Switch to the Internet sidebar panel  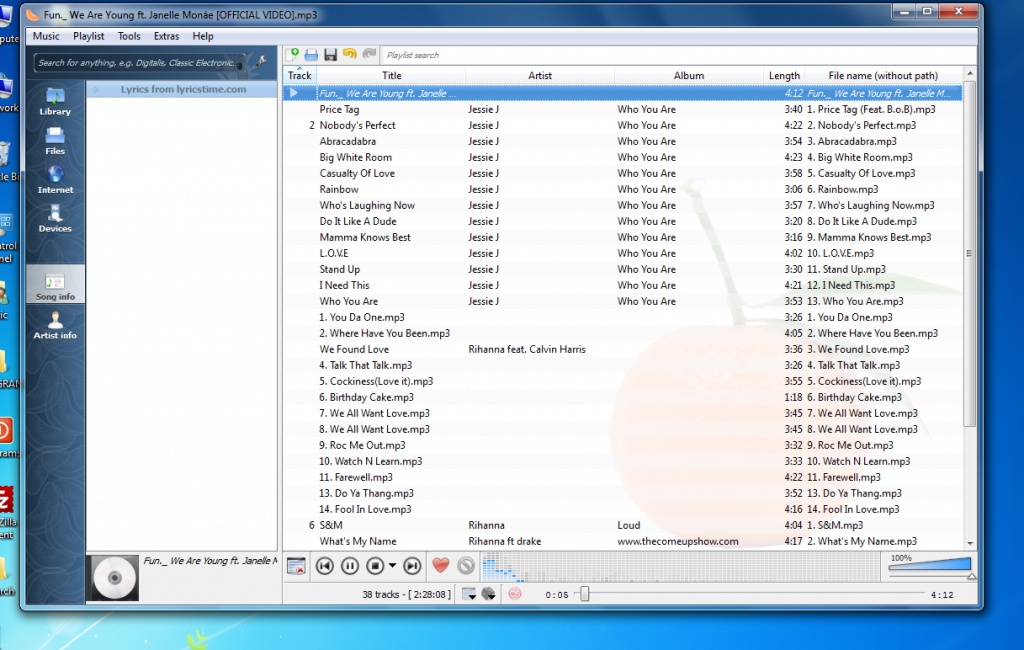tap(55, 179)
